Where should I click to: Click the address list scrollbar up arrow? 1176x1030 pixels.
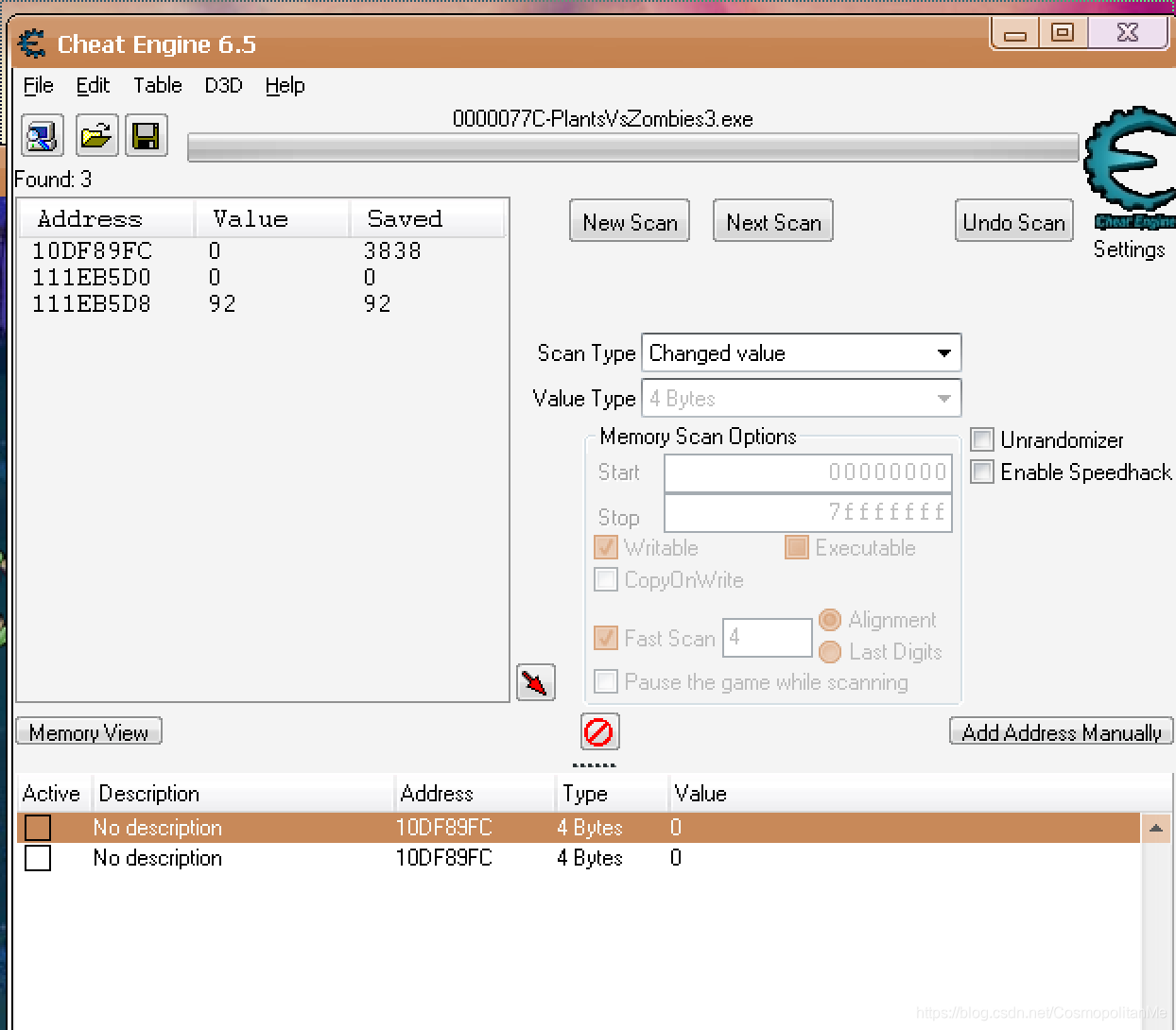(x=1155, y=829)
